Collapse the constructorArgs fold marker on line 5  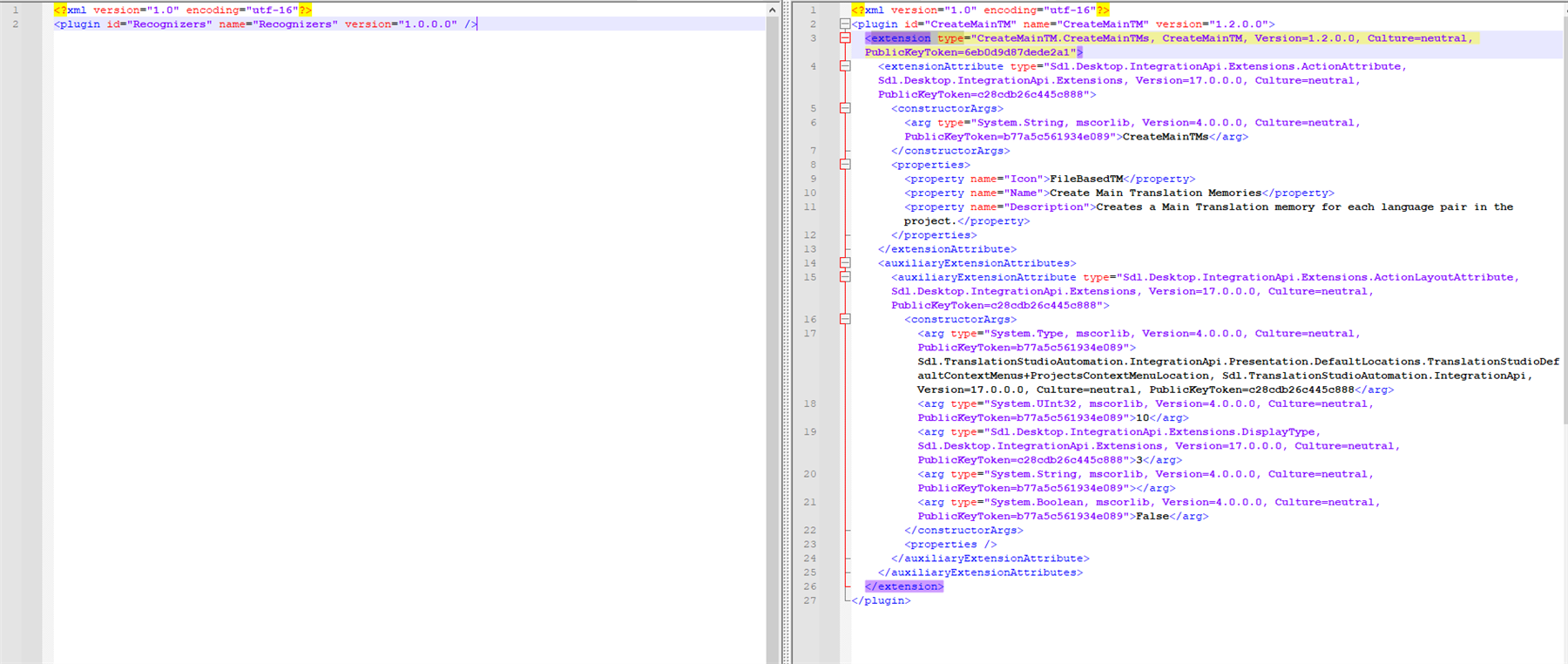(x=845, y=108)
